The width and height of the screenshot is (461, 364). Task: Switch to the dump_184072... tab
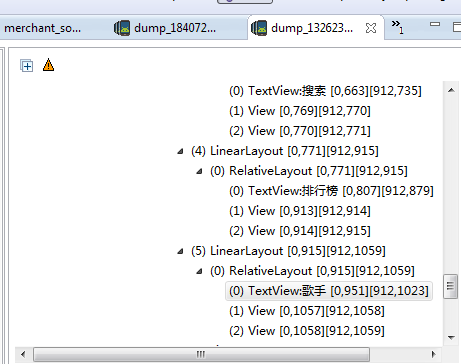point(175,28)
